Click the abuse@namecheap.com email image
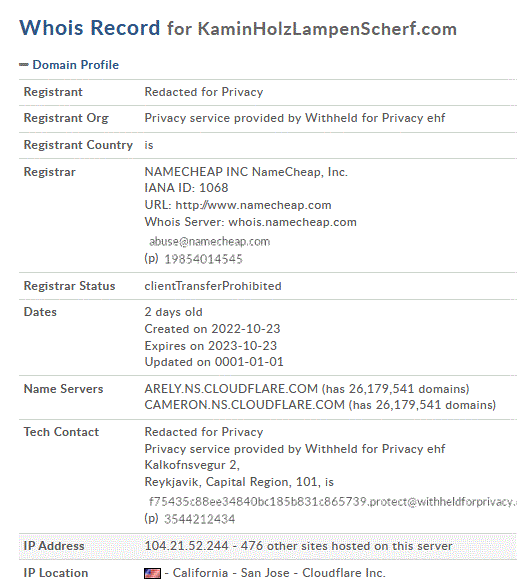517x585 pixels. [x=209, y=241]
